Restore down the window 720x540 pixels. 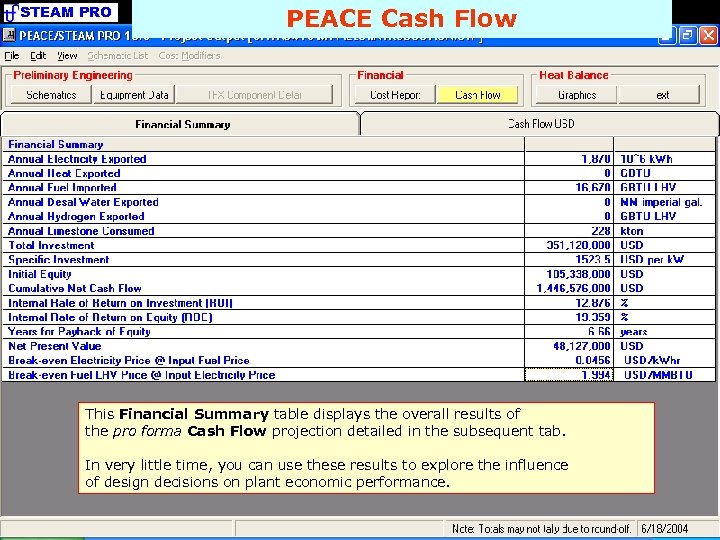[687, 35]
